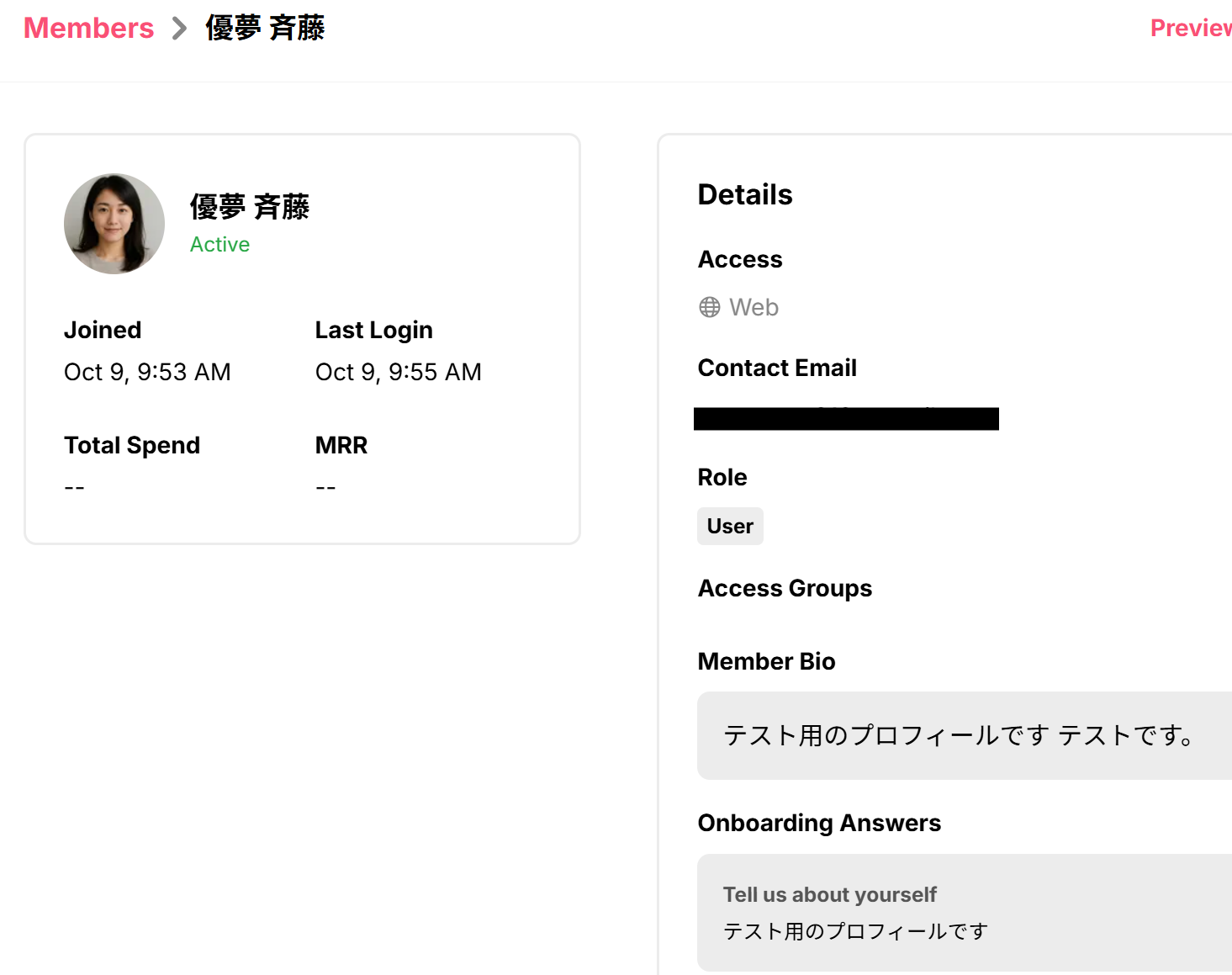Click the breadcrumb chevron separator
This screenshot has width=1232, height=975.
[178, 29]
